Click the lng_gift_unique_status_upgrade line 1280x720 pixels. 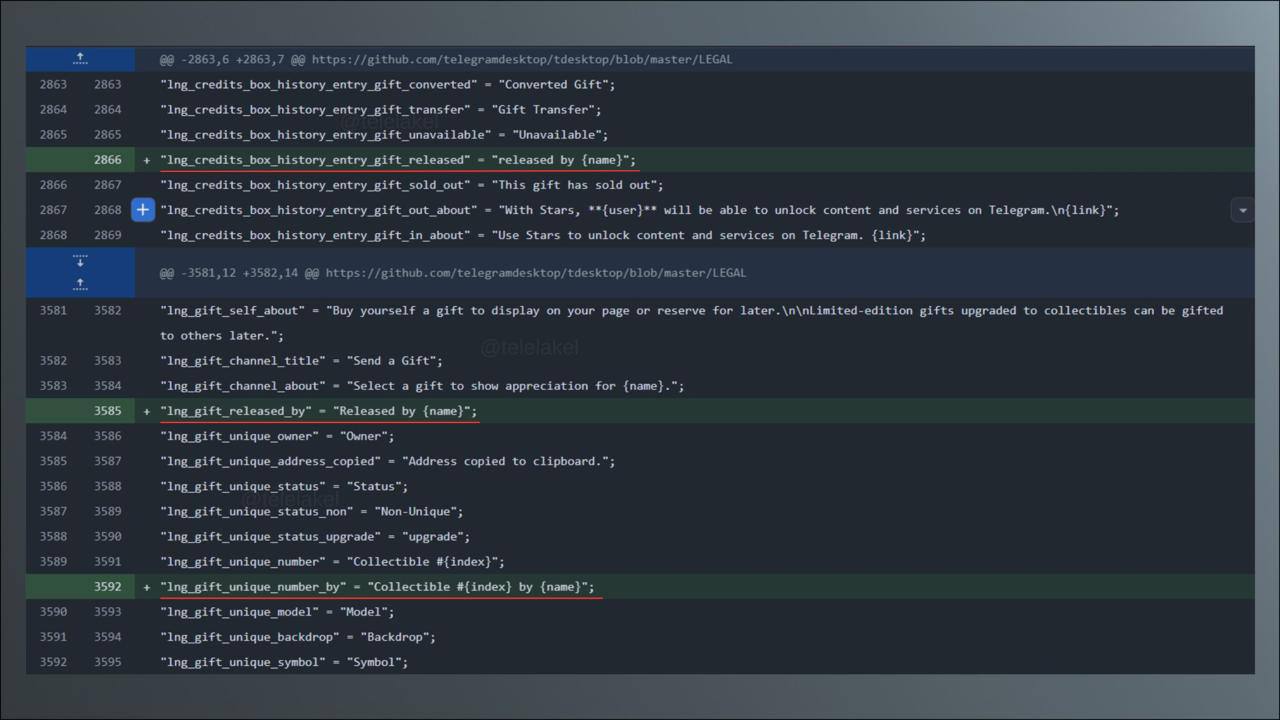click(x=315, y=537)
